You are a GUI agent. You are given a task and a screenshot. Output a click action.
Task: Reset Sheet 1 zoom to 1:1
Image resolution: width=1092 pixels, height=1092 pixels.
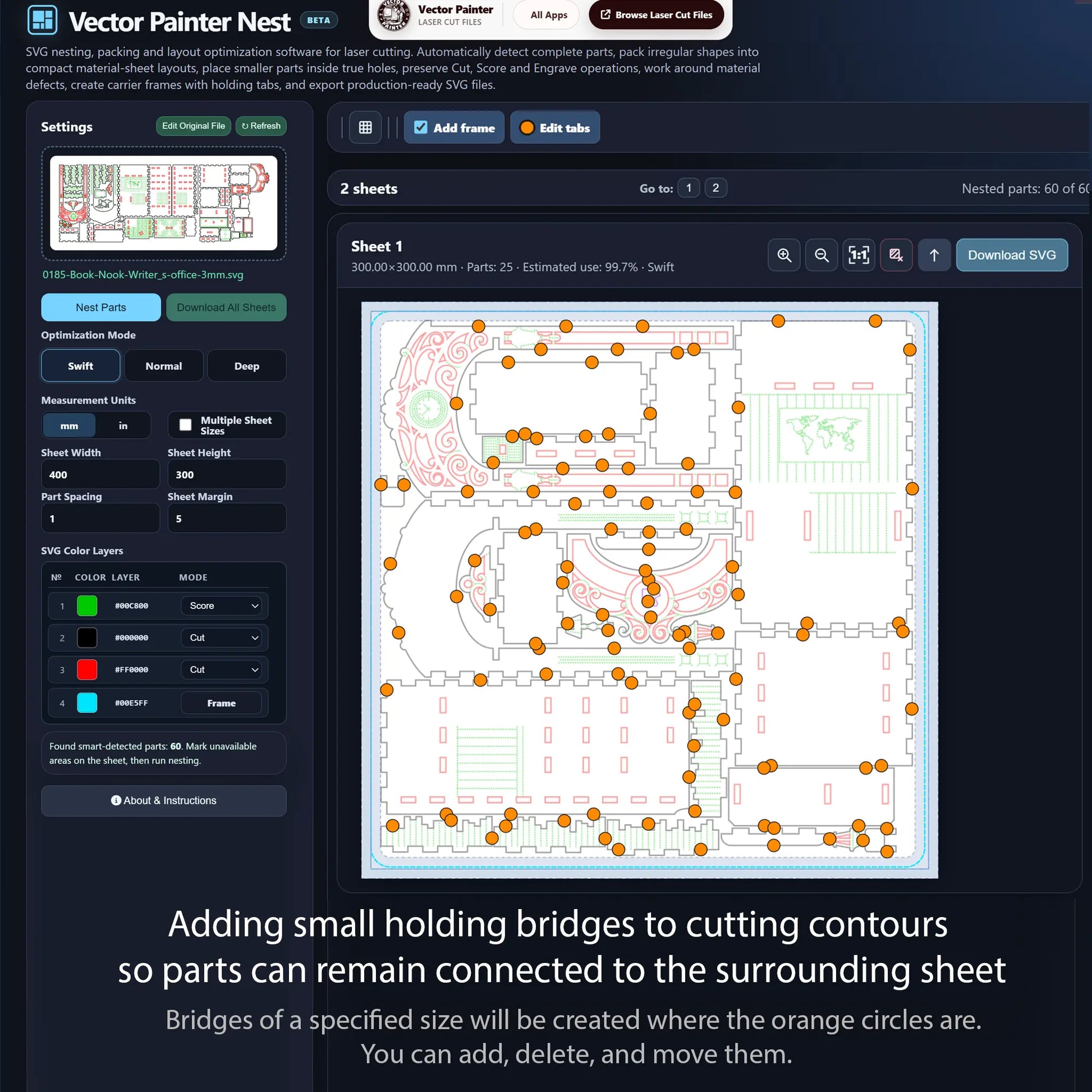pos(859,255)
